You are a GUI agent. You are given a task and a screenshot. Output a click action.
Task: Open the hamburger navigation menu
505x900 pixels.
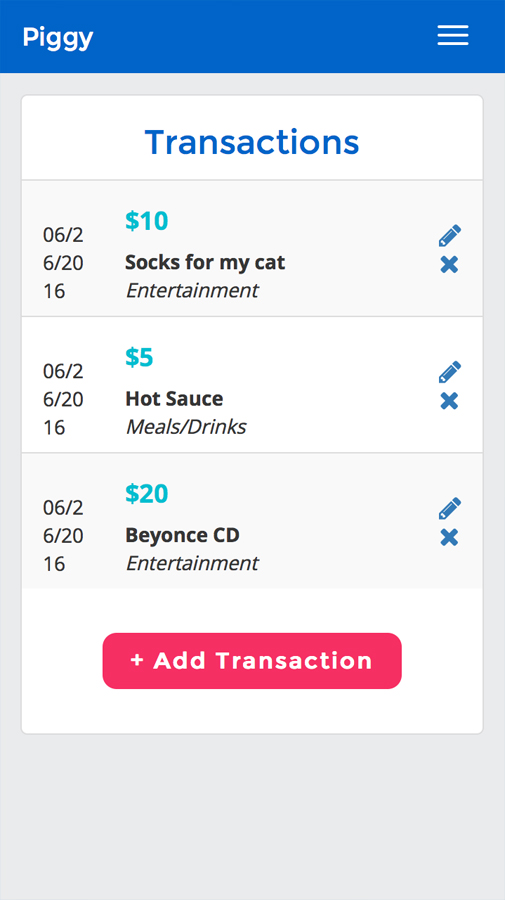pos(453,36)
